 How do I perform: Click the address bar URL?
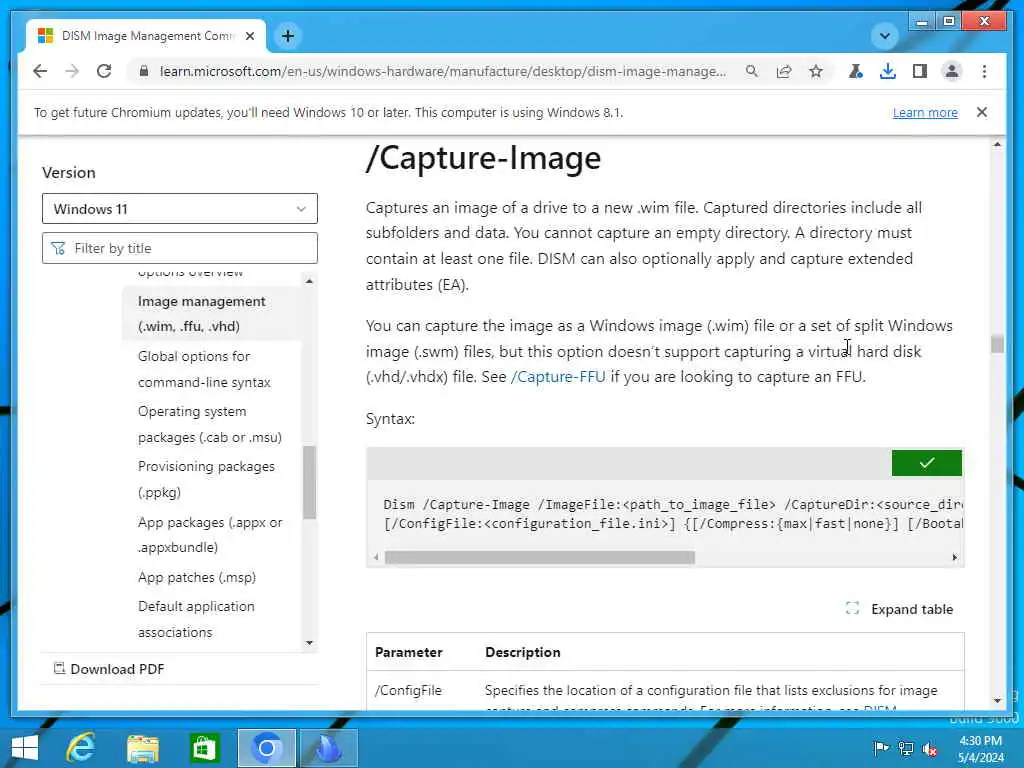click(x=443, y=71)
